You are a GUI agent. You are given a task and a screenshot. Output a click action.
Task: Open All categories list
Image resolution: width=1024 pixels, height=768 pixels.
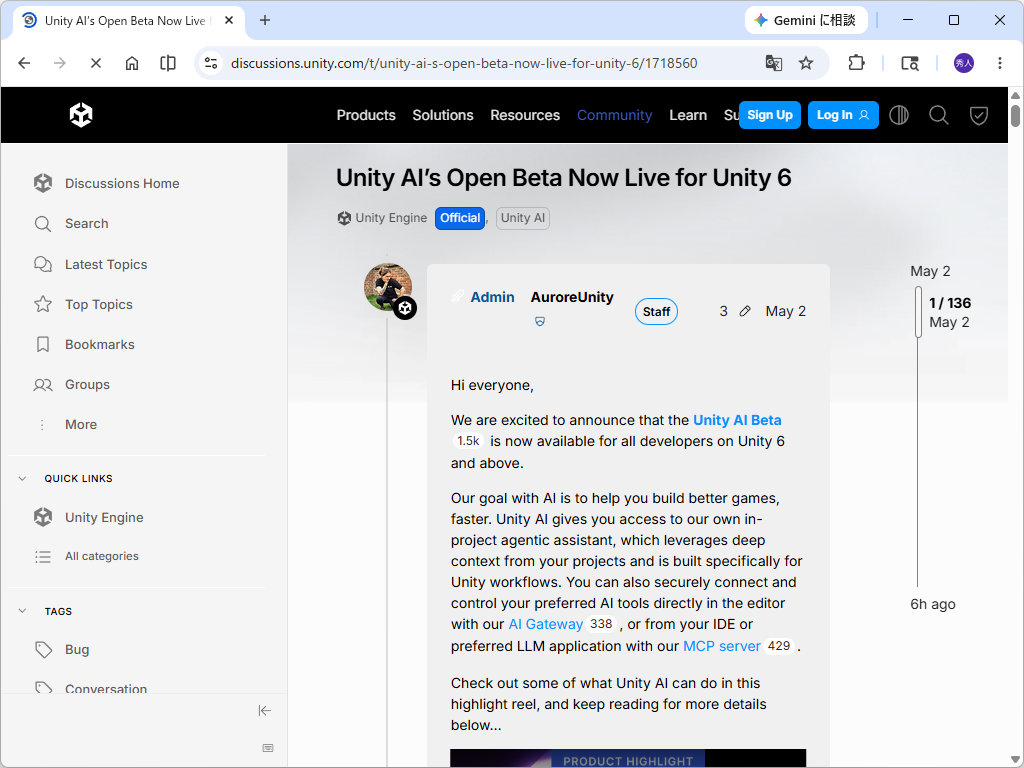point(101,556)
